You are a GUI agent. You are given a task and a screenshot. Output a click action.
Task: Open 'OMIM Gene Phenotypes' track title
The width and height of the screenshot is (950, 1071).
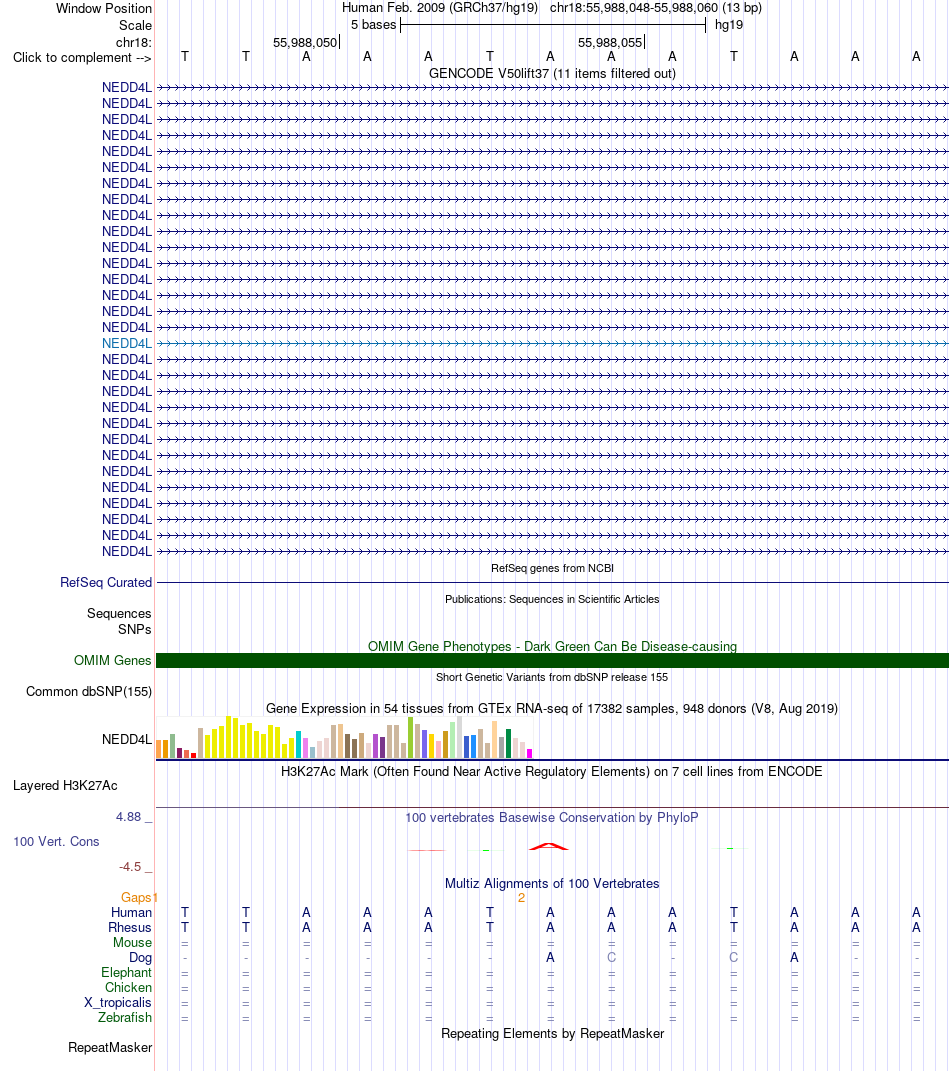pyautogui.click(x=553, y=646)
